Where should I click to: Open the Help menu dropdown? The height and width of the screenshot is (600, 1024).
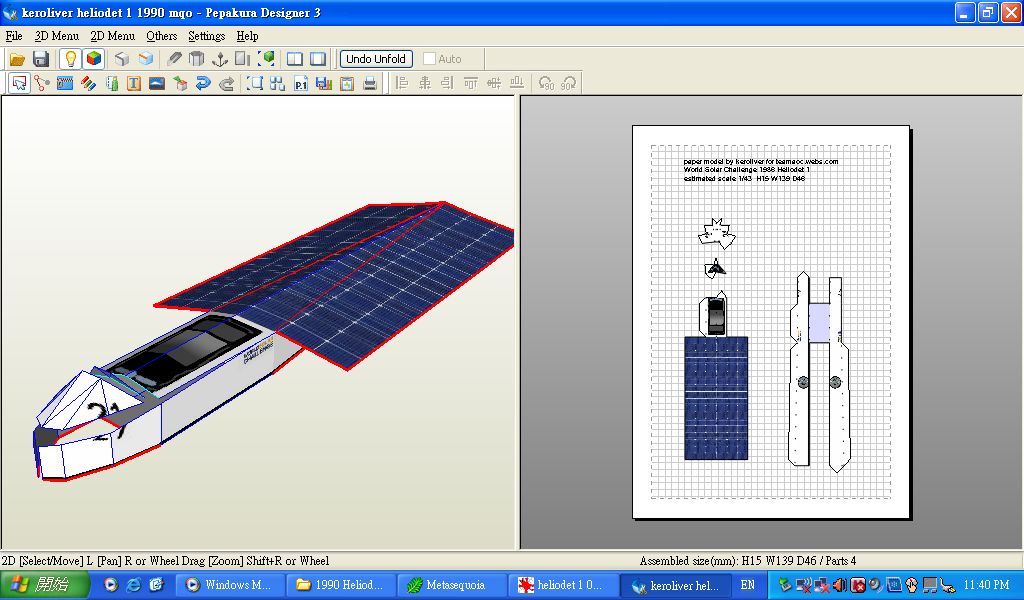[x=247, y=36]
